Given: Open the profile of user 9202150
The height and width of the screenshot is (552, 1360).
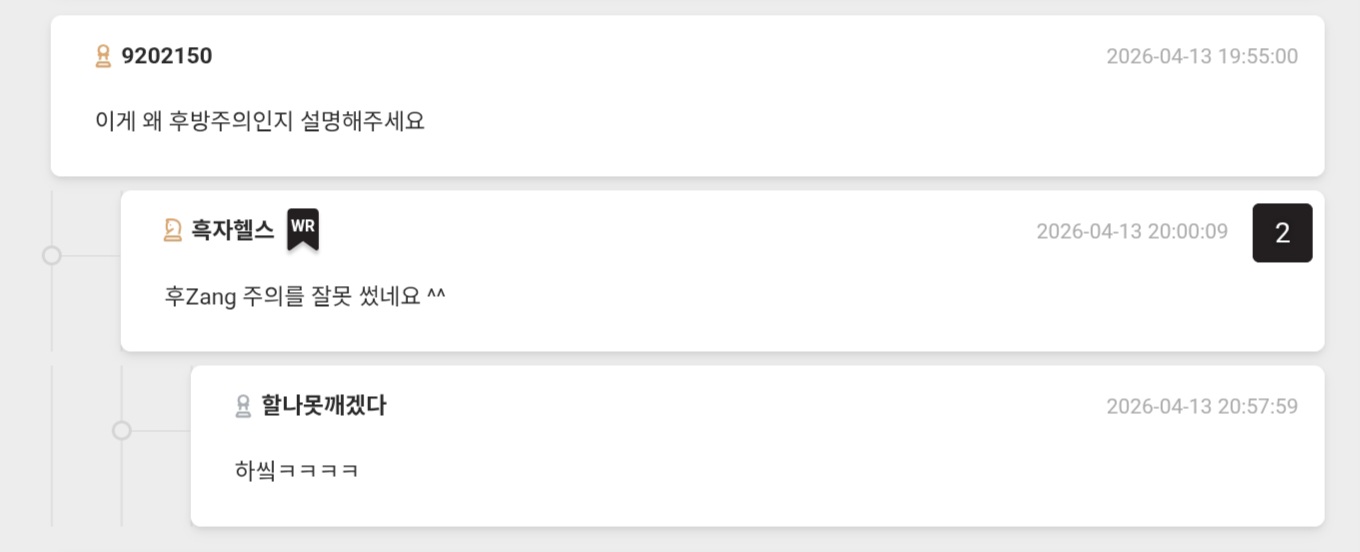Looking at the screenshot, I should click(167, 56).
